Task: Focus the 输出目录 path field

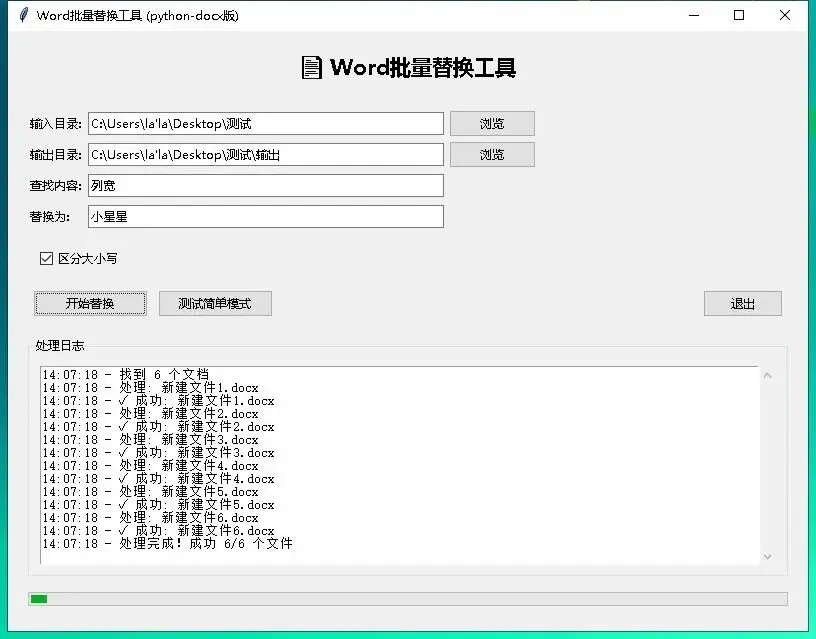Action: click(x=266, y=155)
